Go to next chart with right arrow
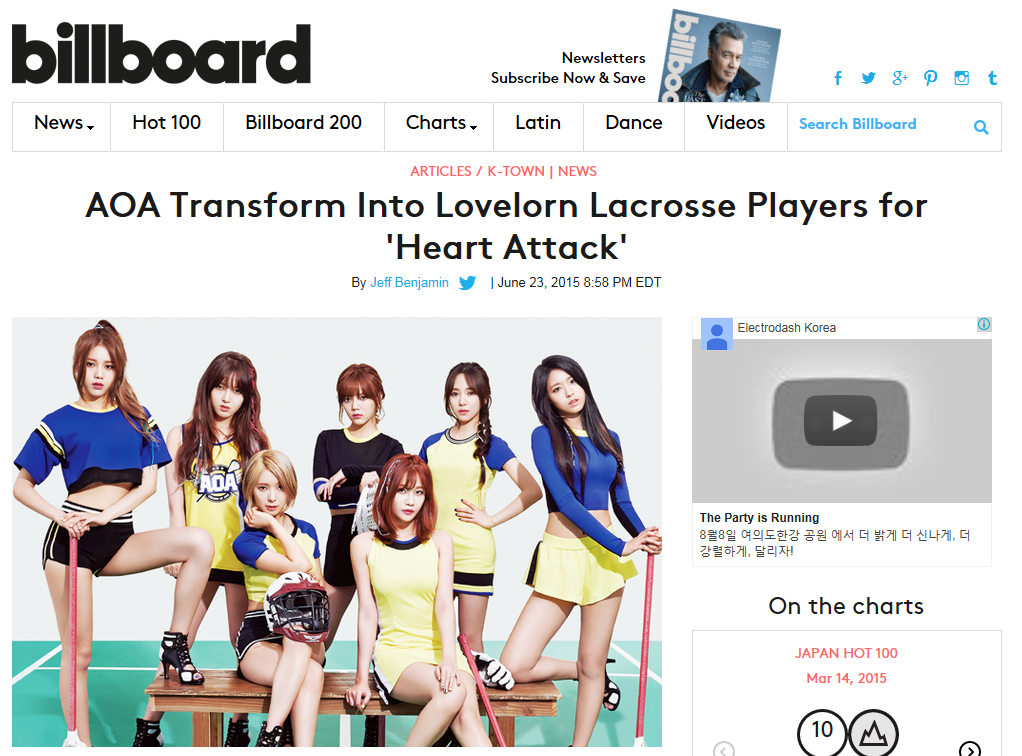The image size is (1022, 756). 970,749
